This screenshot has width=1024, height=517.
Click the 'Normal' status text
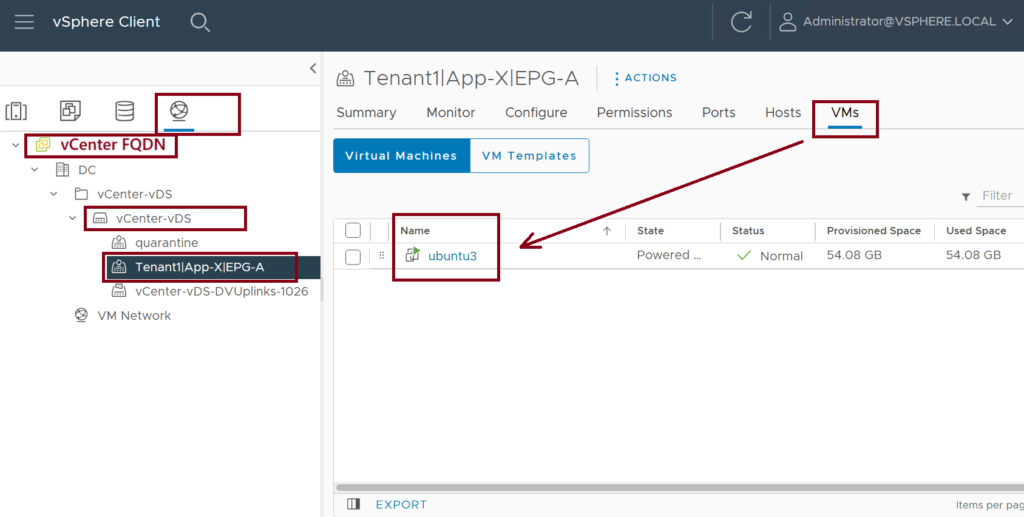point(781,256)
